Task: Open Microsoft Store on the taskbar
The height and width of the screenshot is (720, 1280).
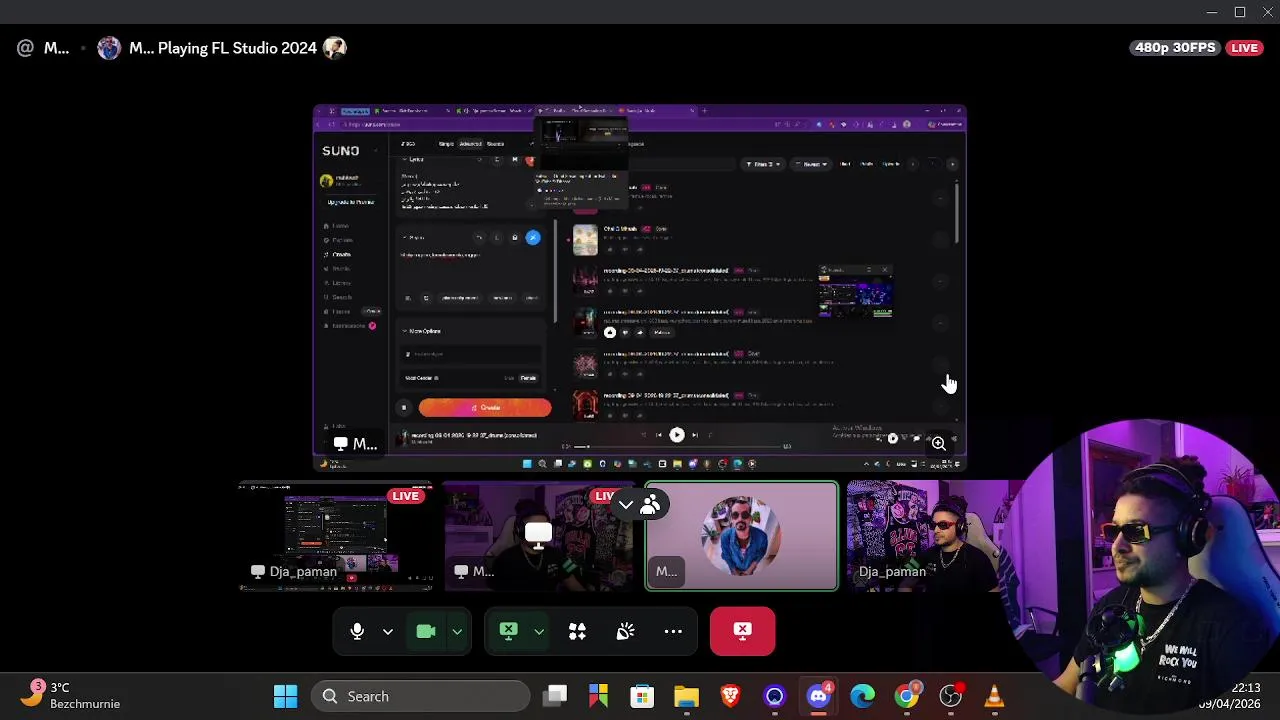Action: click(642, 696)
